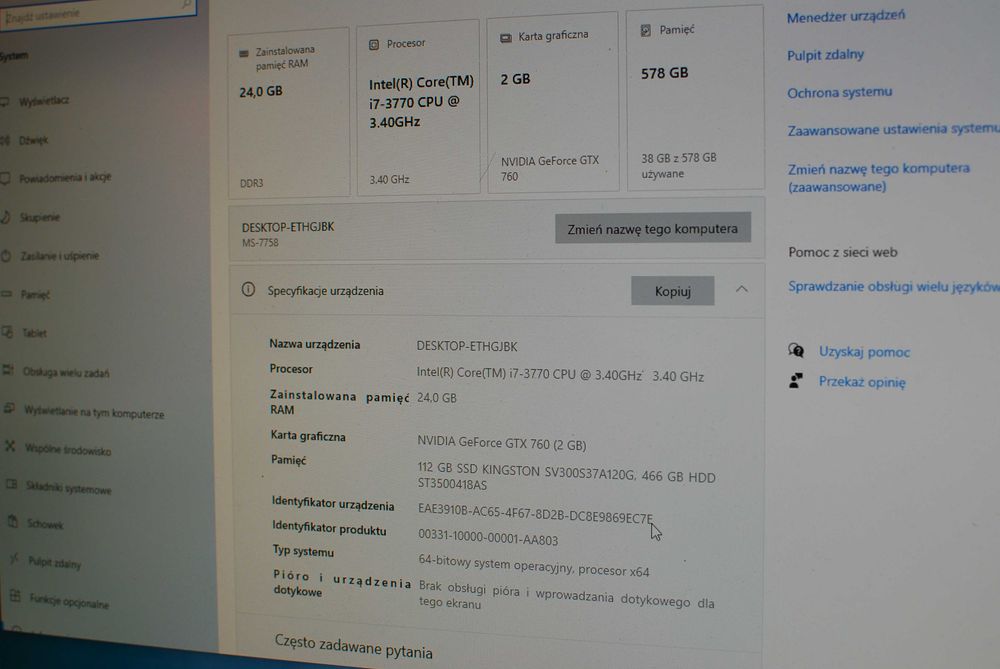Click the Dźwięk speaker icon

[6, 140]
